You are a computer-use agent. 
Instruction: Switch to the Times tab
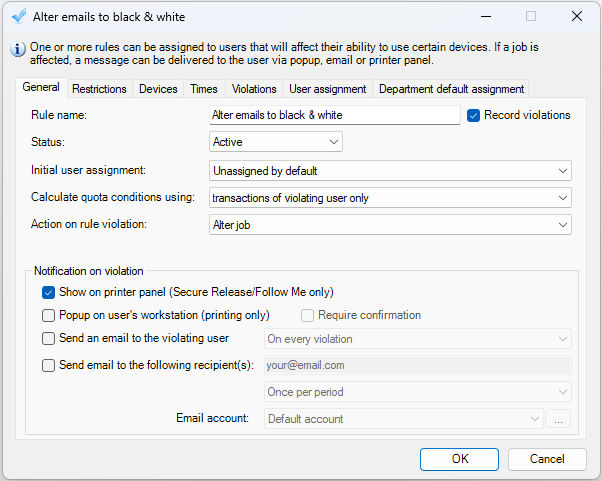tap(204, 89)
